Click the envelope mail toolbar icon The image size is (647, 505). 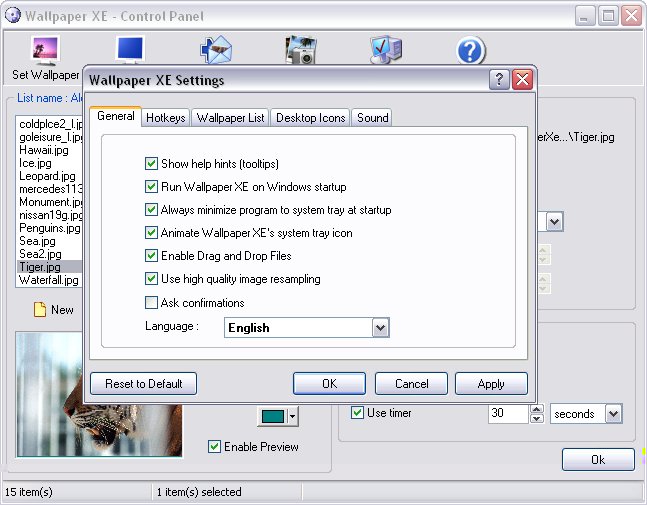[x=216, y=50]
